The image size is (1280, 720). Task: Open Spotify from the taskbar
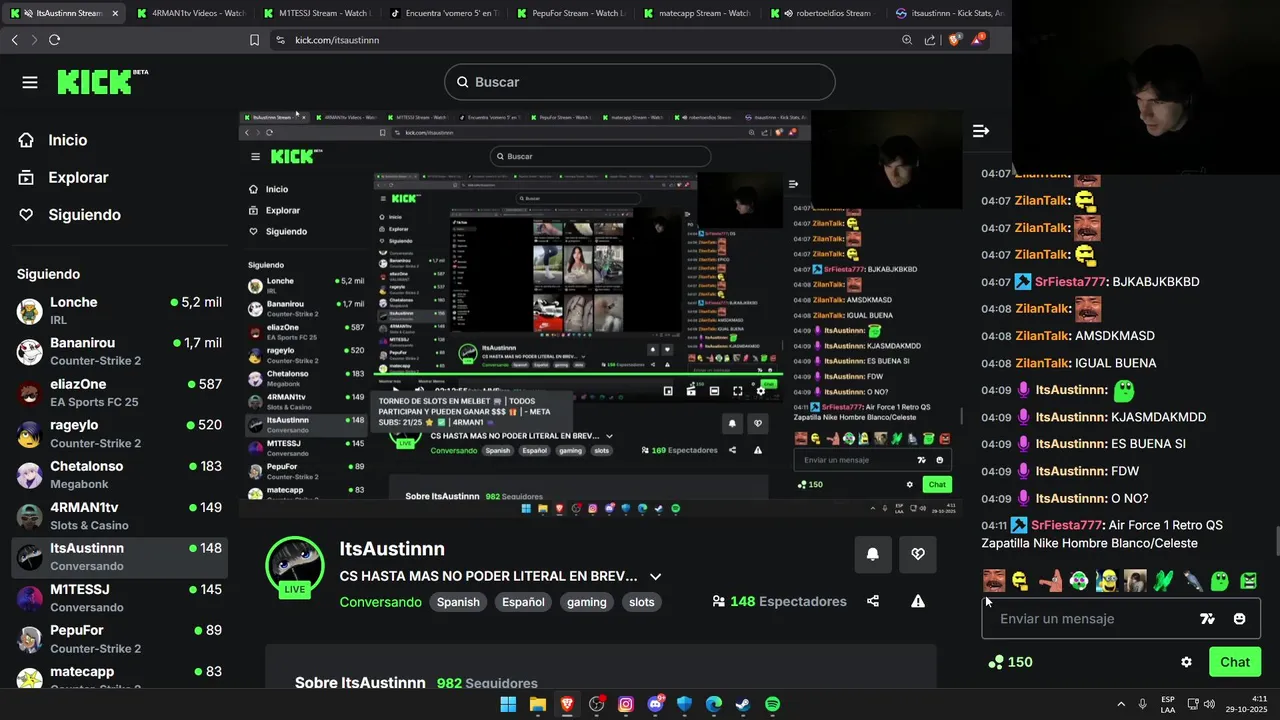[772, 704]
